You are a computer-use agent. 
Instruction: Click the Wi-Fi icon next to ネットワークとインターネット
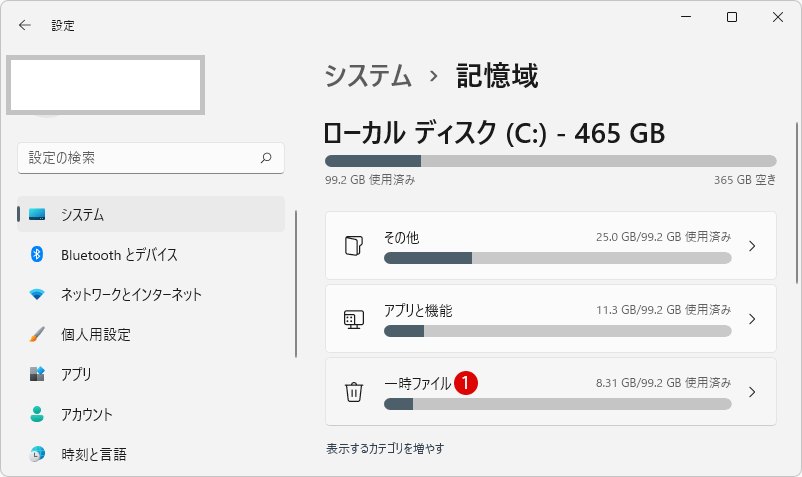tap(37, 294)
